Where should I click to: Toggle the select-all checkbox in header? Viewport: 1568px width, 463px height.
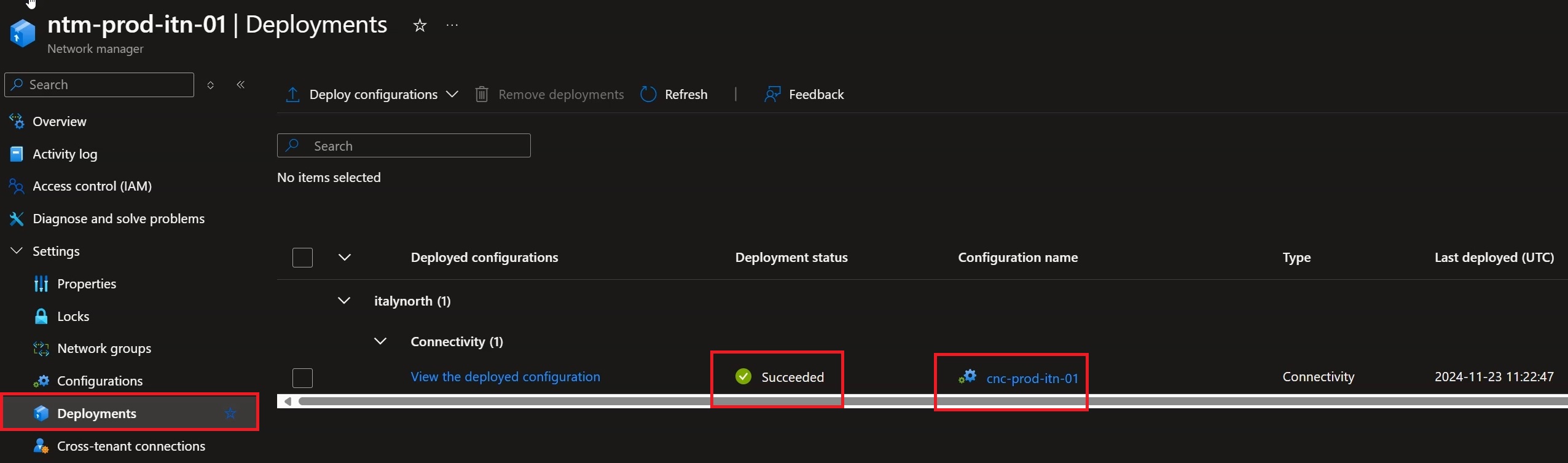tap(302, 257)
